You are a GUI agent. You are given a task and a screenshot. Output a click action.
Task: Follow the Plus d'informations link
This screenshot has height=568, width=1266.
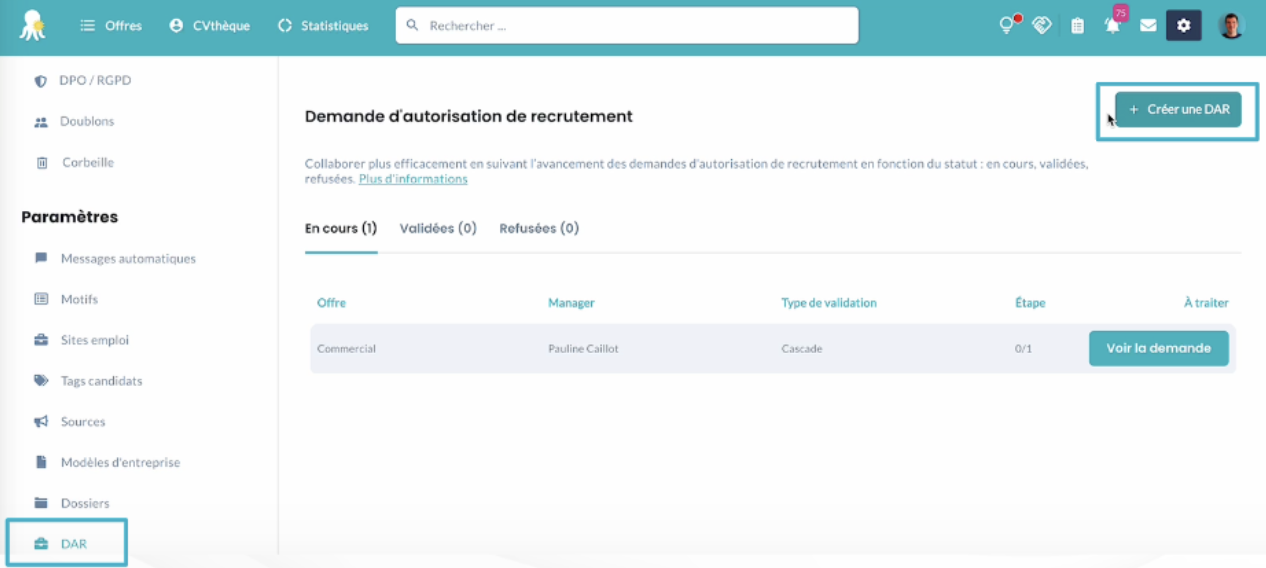pos(413,179)
